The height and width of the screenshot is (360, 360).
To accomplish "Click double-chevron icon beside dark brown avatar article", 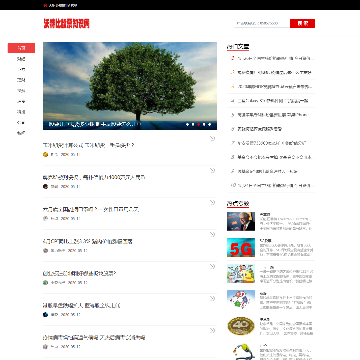I will point(212,170).
